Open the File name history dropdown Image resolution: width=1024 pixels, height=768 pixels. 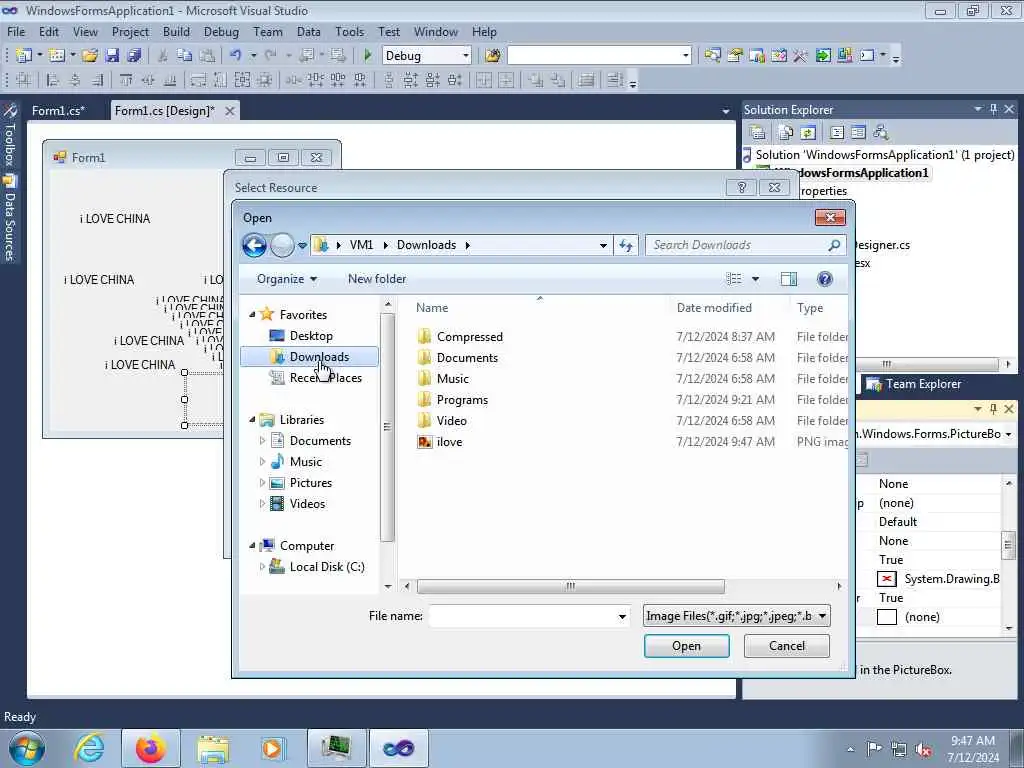[622, 616]
